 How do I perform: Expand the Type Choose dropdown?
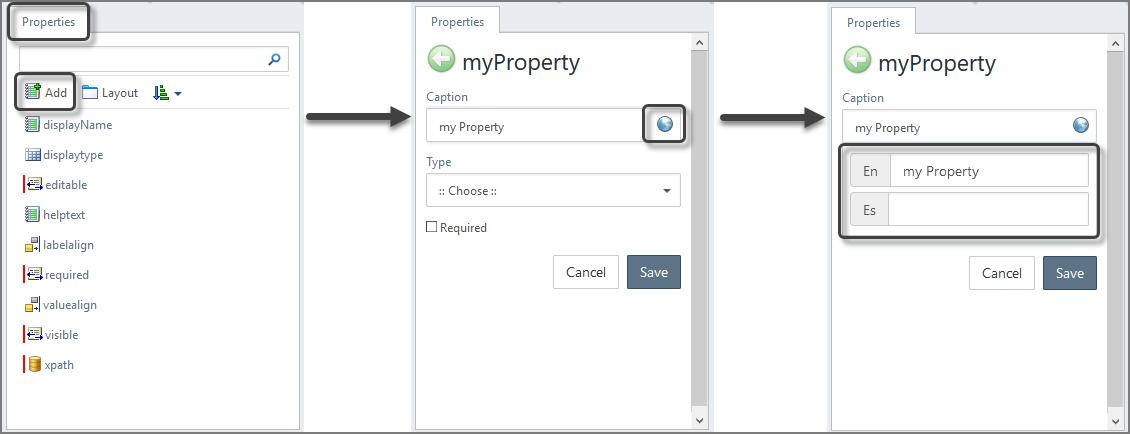click(x=553, y=190)
